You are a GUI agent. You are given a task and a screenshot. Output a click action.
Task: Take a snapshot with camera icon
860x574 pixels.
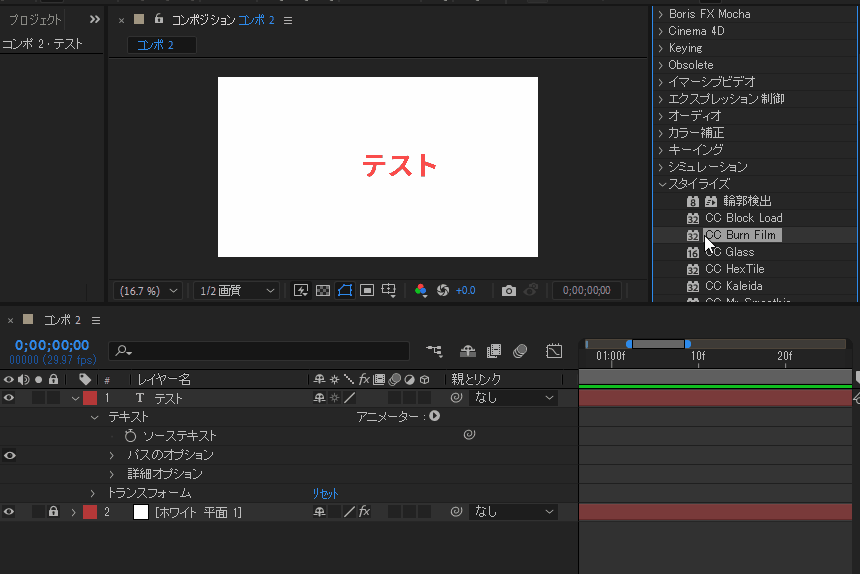[x=508, y=291]
